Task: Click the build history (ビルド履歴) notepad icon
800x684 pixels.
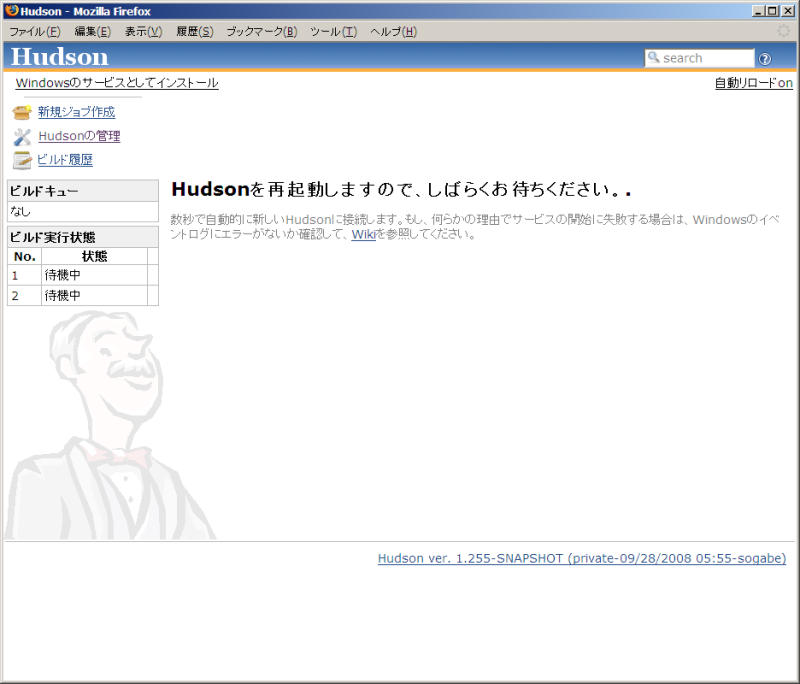Action: [22, 160]
